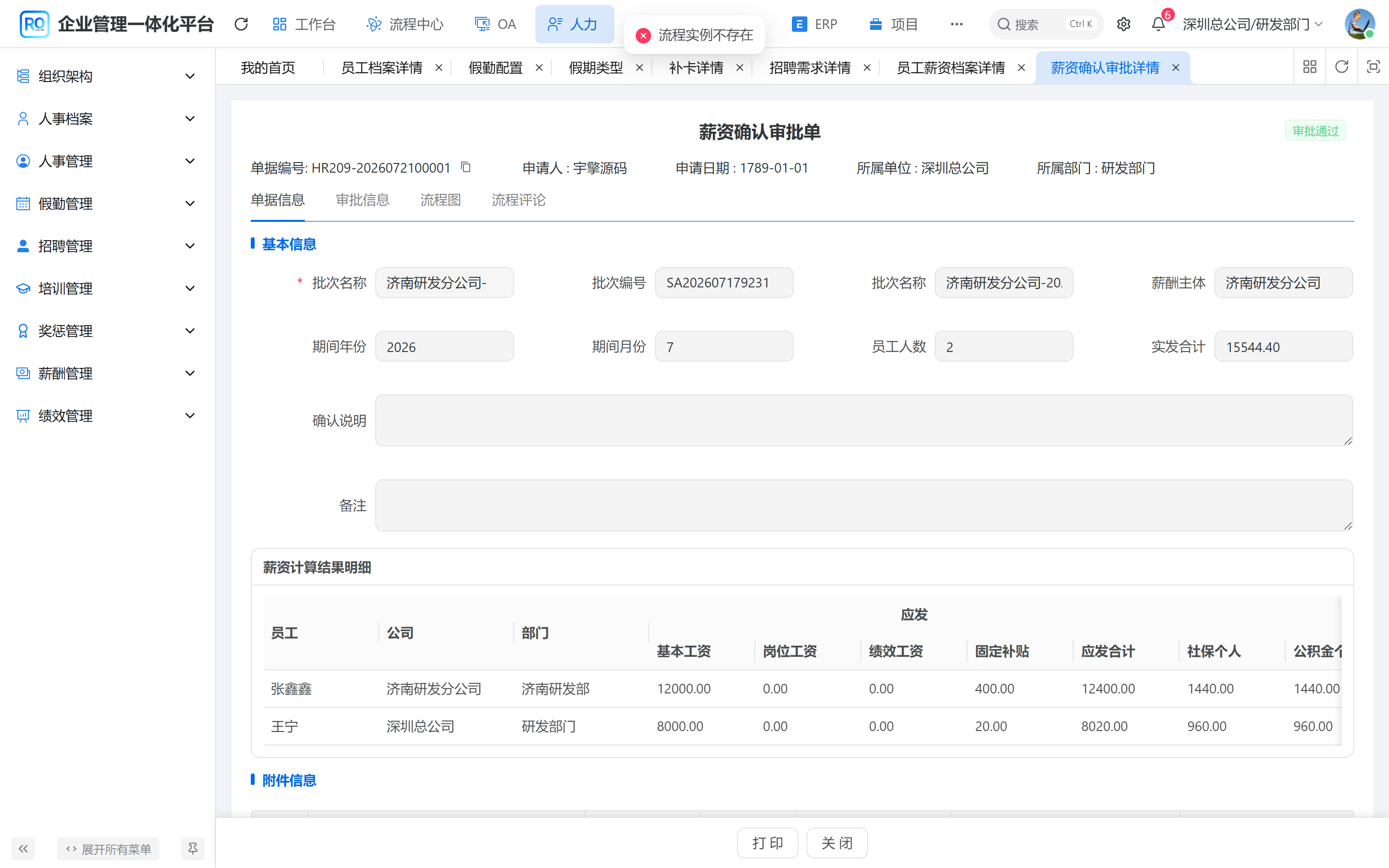
Task: Click the 批次编号 field SA202607179231
Action: click(724, 283)
